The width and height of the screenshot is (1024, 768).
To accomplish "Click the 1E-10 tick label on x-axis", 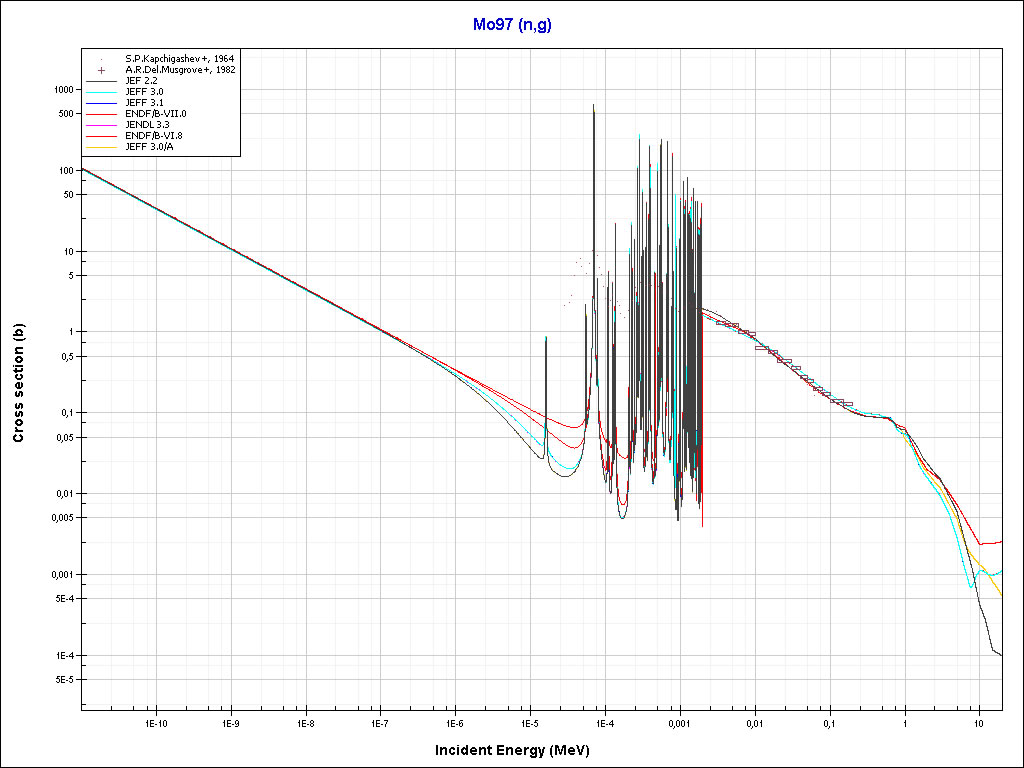I will pyautogui.click(x=155, y=722).
